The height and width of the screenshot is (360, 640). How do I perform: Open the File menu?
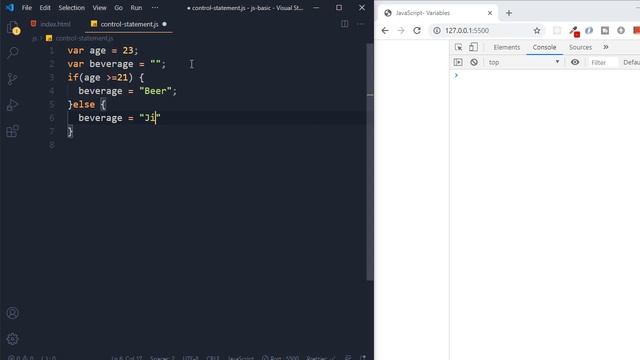point(27,8)
